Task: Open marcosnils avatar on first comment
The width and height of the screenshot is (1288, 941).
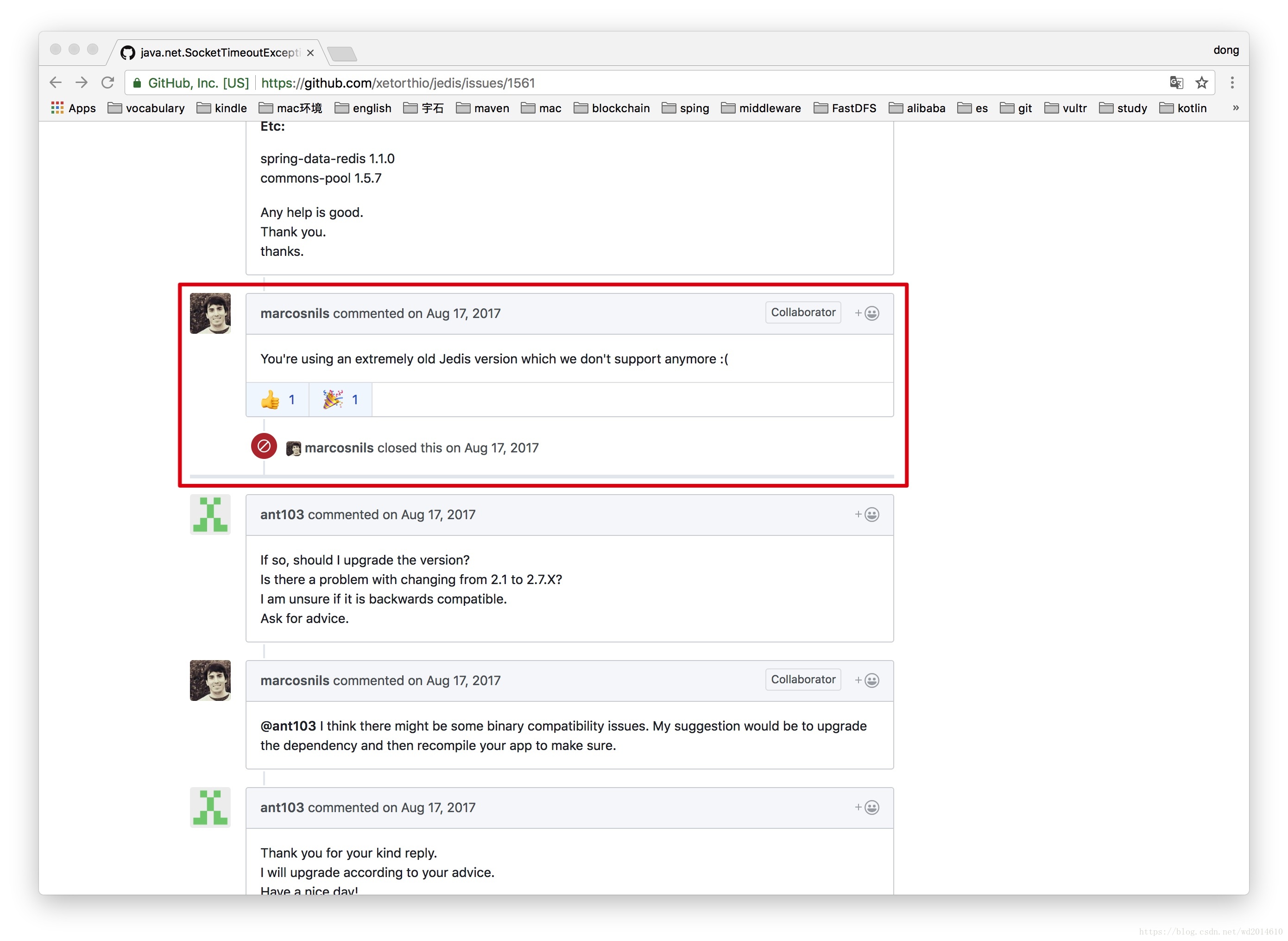Action: click(x=210, y=313)
